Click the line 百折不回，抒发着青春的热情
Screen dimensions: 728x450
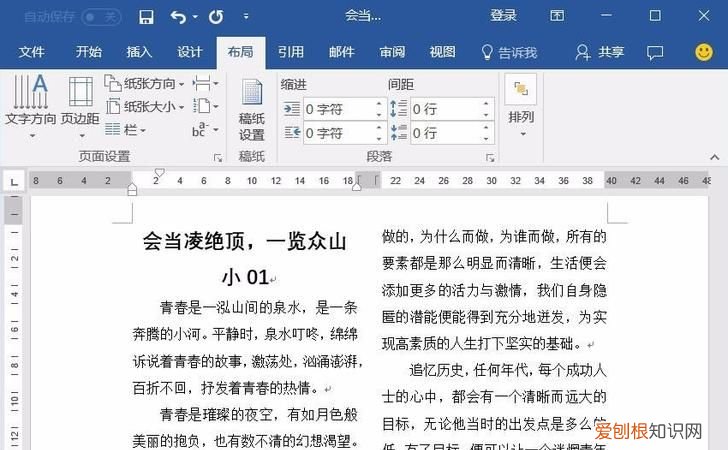[x=225, y=388]
